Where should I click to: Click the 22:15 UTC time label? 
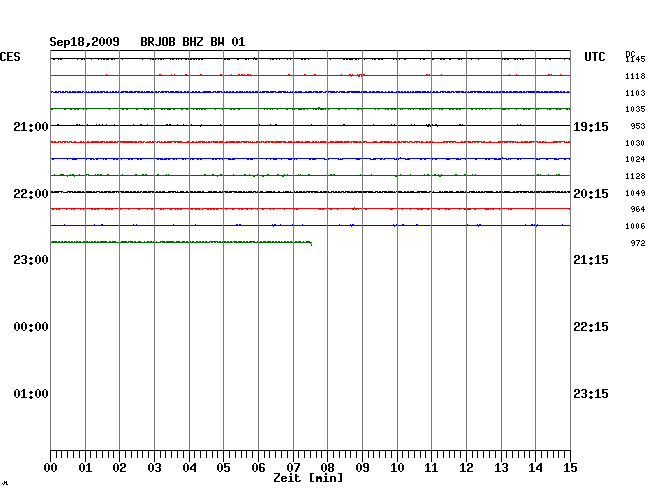(591, 327)
